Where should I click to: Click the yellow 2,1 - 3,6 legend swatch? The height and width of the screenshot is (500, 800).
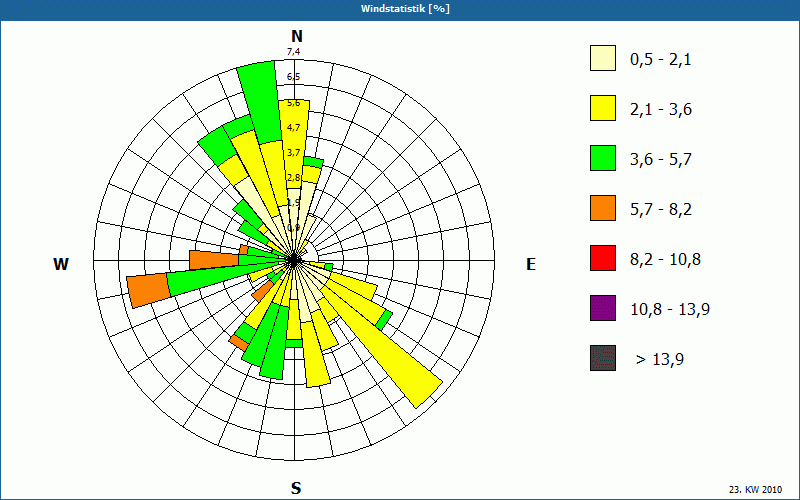pyautogui.click(x=603, y=108)
